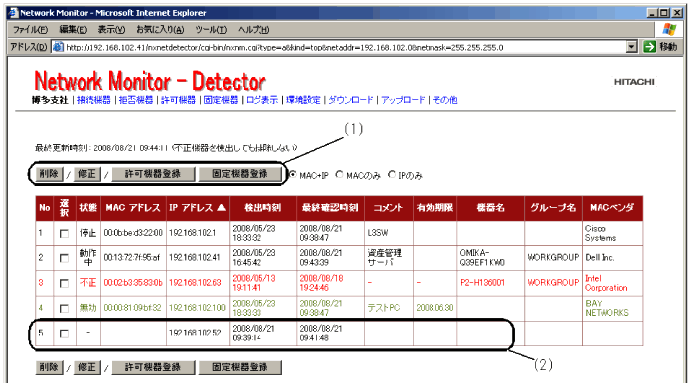Click the コメント column header
The image size is (688, 386).
389,208
